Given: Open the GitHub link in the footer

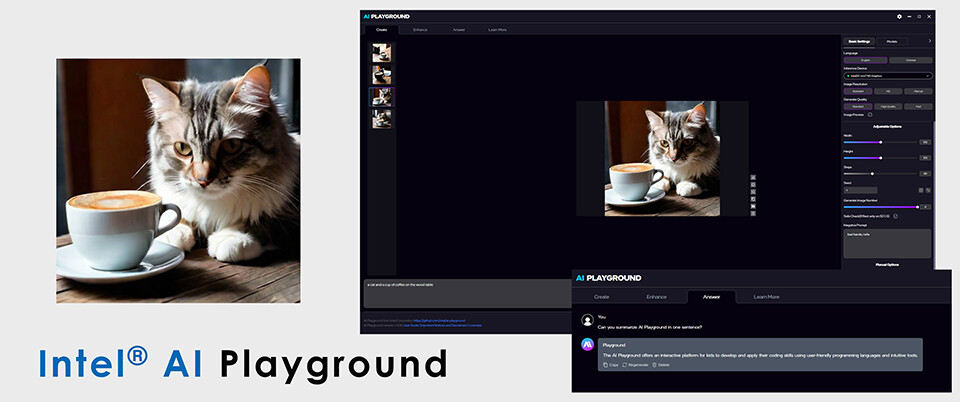Looking at the screenshot, I should click(x=439, y=320).
